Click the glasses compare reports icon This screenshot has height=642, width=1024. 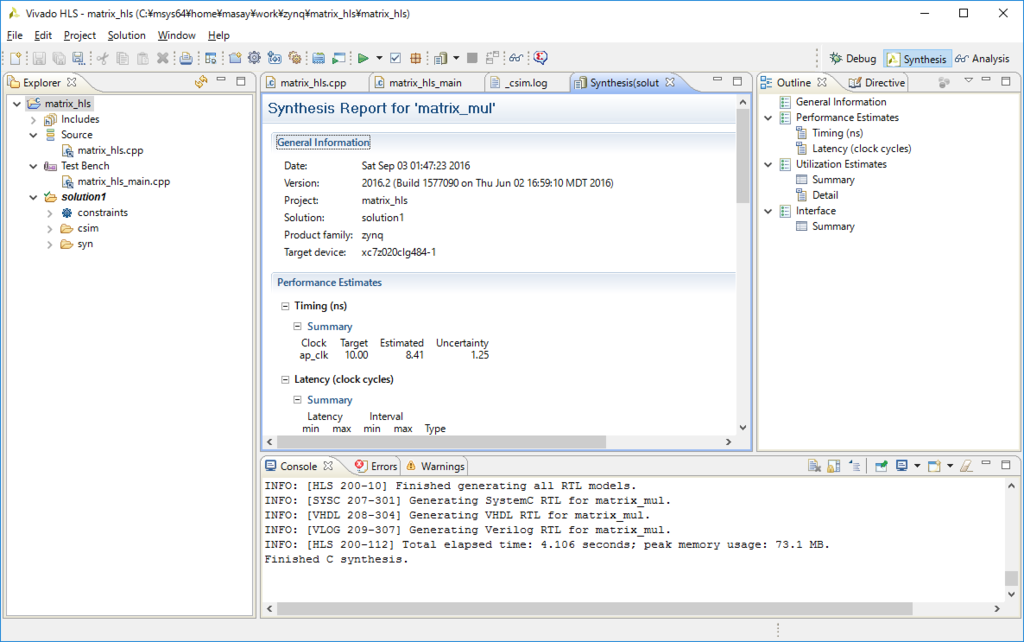(x=516, y=58)
